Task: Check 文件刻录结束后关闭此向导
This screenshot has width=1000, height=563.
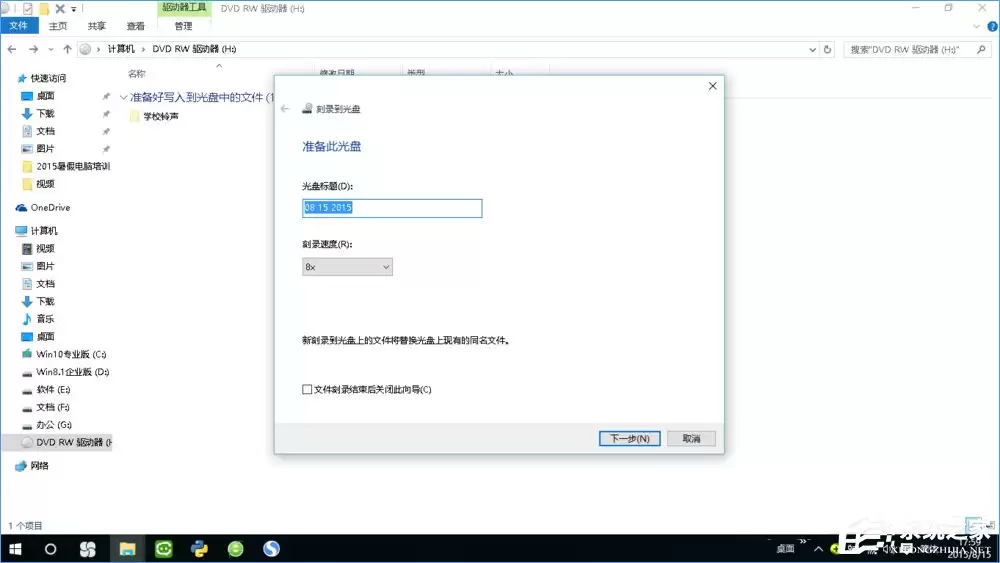Action: 307,389
